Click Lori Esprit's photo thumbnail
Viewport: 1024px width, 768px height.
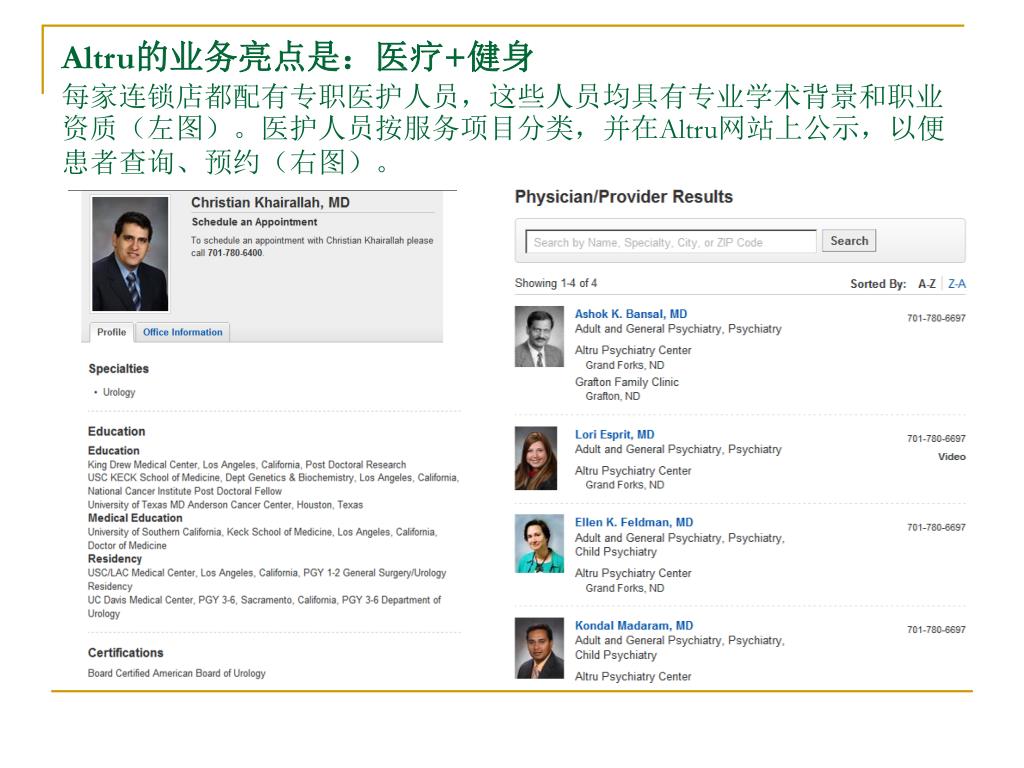coord(536,458)
